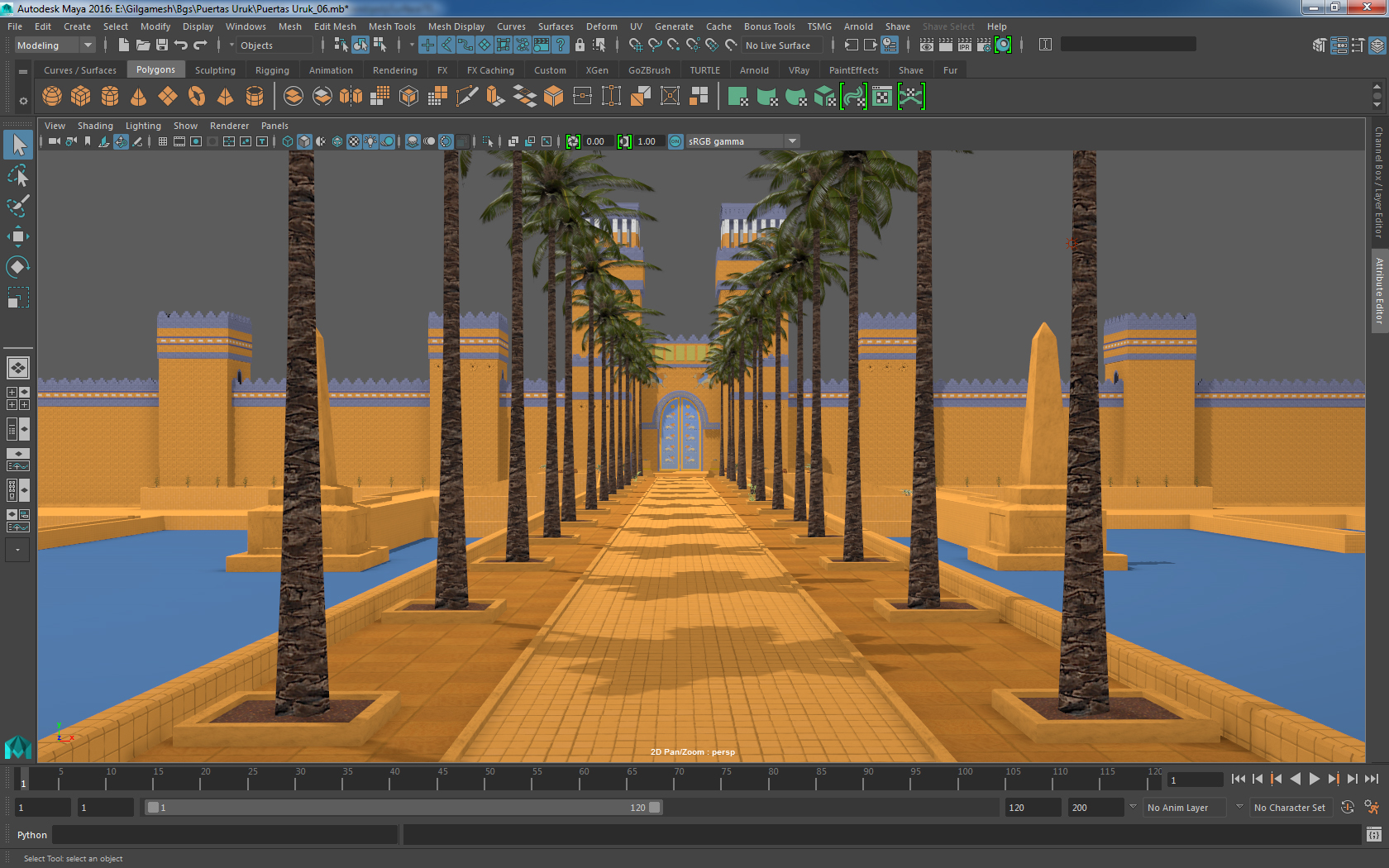Switch to the Rigging shelf tab
Viewport: 1389px width, 868px height.
click(x=272, y=70)
